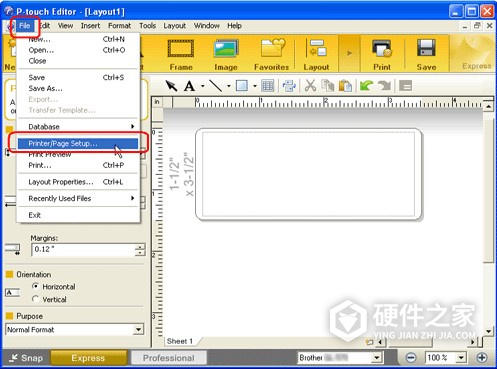Screen dimensions: 497x369
Task: Undo with the green arrow icon
Action: [366, 86]
